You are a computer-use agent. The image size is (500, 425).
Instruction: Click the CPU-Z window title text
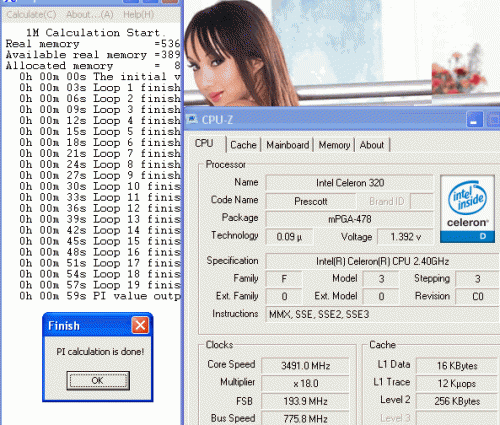click(x=217, y=120)
